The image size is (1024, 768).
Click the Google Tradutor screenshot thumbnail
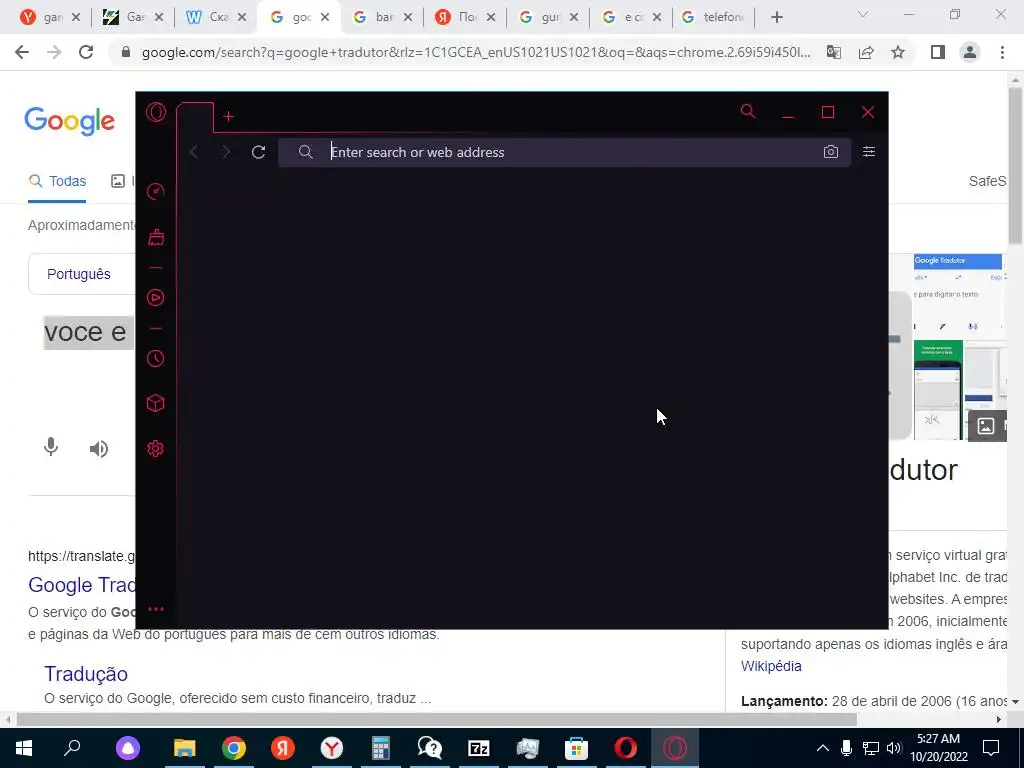point(957,296)
